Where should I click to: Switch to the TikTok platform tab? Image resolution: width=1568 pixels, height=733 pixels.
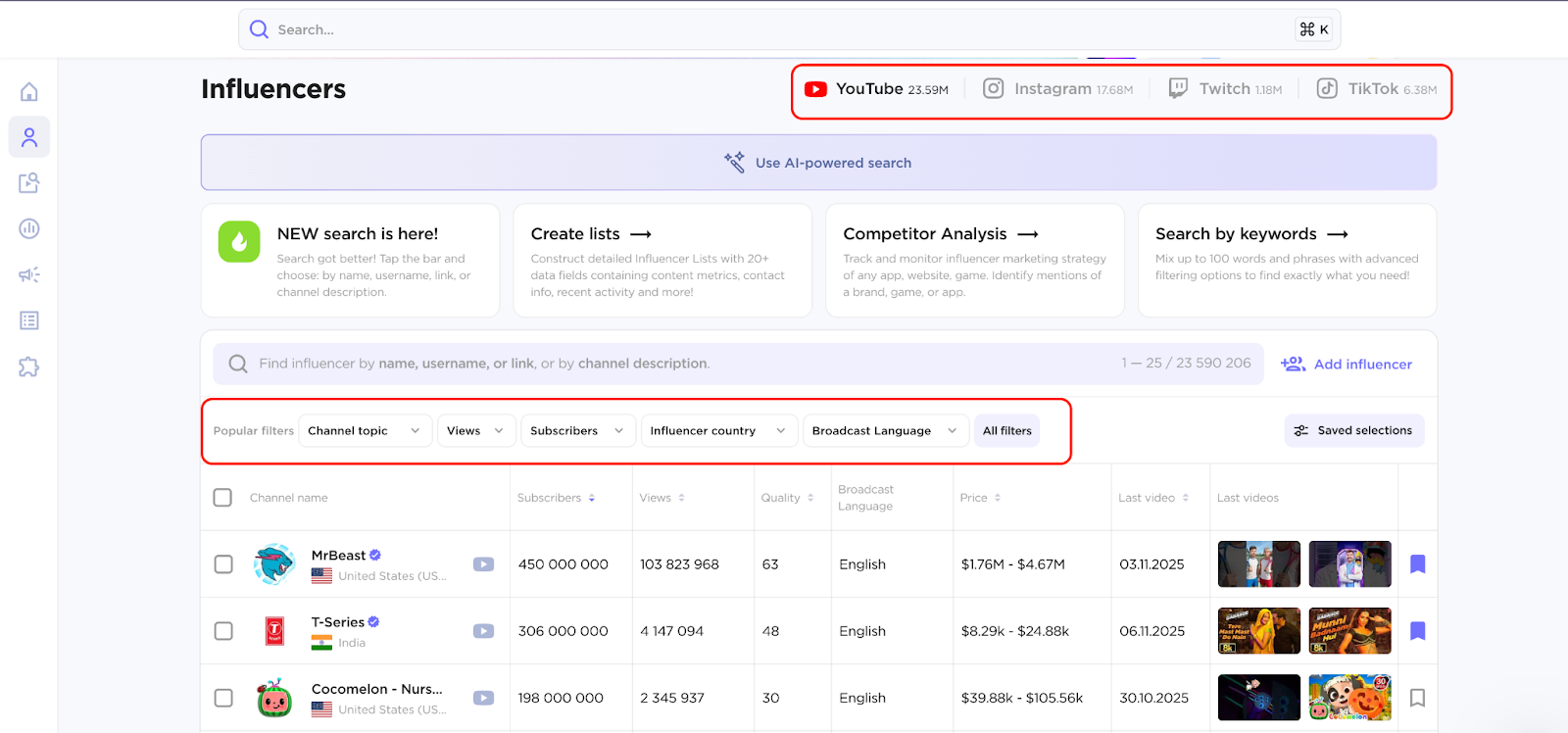coord(1376,89)
